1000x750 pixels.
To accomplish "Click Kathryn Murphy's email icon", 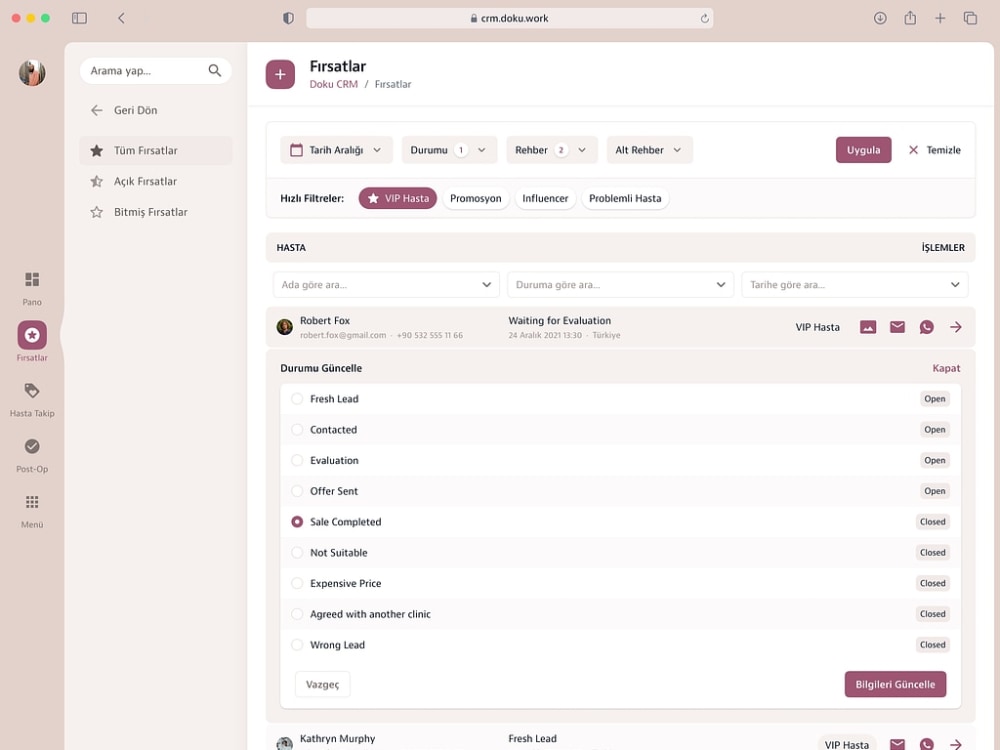I will click(897, 744).
